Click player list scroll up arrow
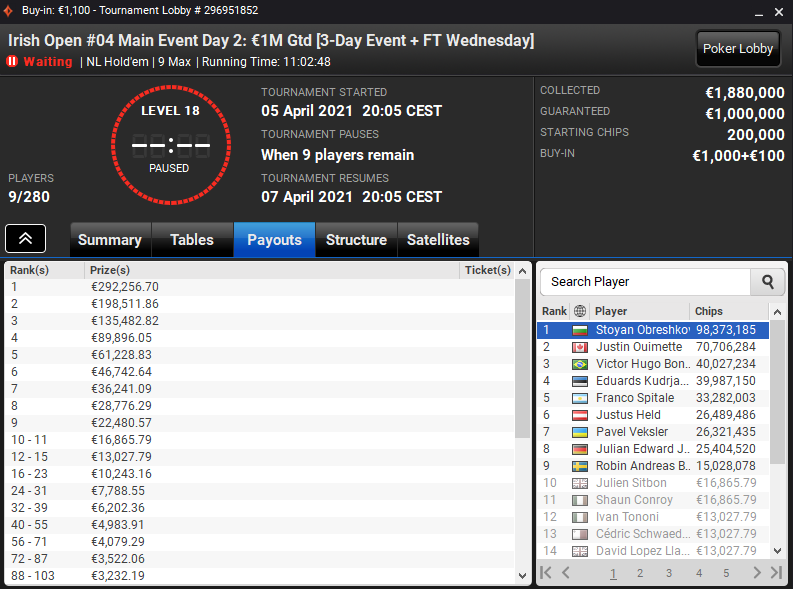The width and height of the screenshot is (793, 589). pos(777,312)
